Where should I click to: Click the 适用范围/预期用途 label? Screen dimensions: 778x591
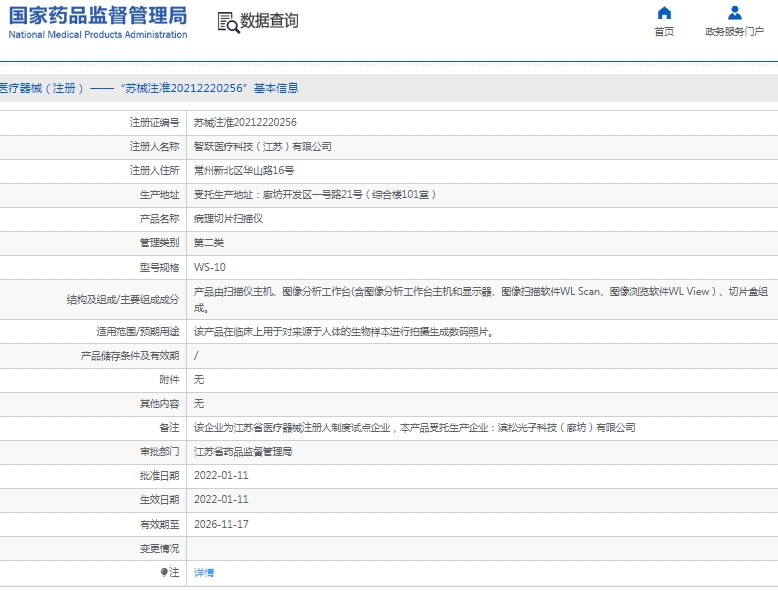tap(138, 331)
